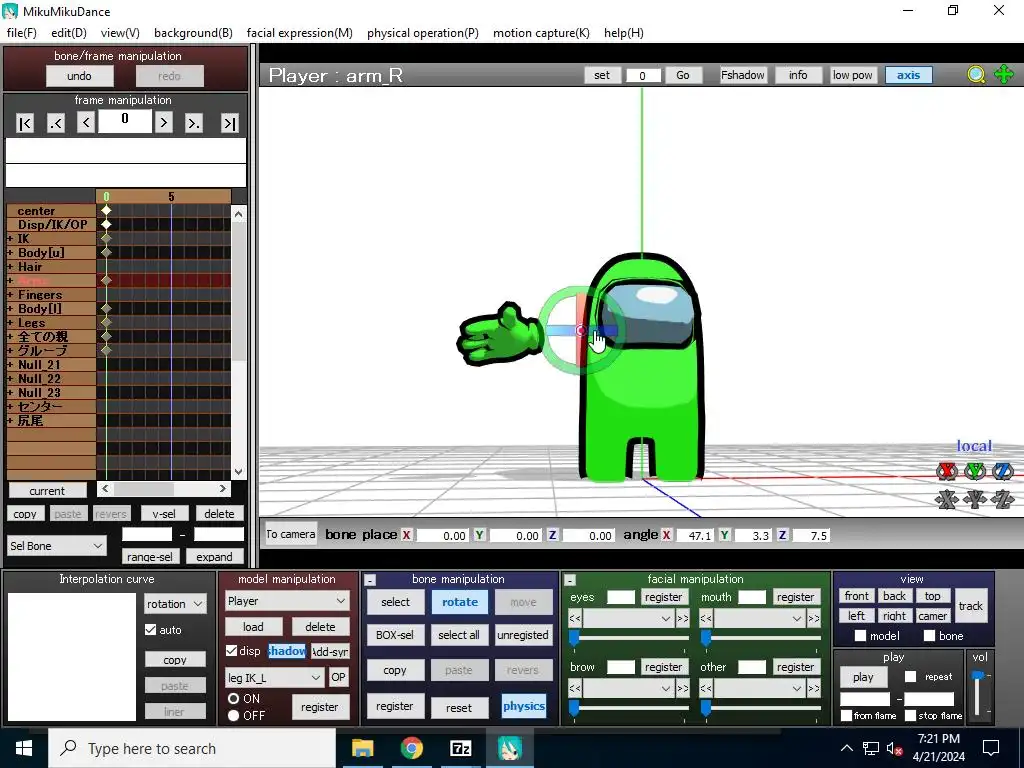The height and width of the screenshot is (768, 1024).
Task: Open the rotation interpolation dropdown
Action: click(x=175, y=603)
